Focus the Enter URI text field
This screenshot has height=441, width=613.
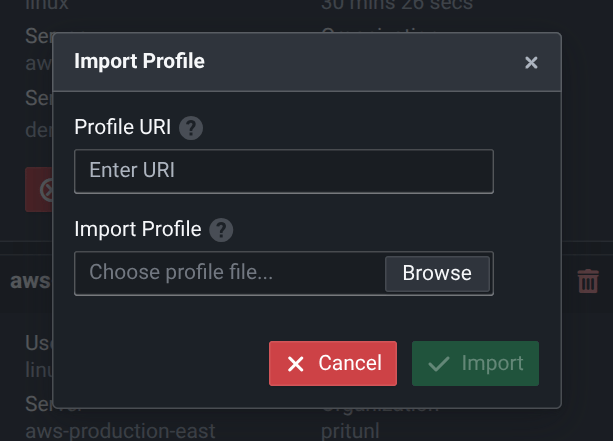click(283, 171)
